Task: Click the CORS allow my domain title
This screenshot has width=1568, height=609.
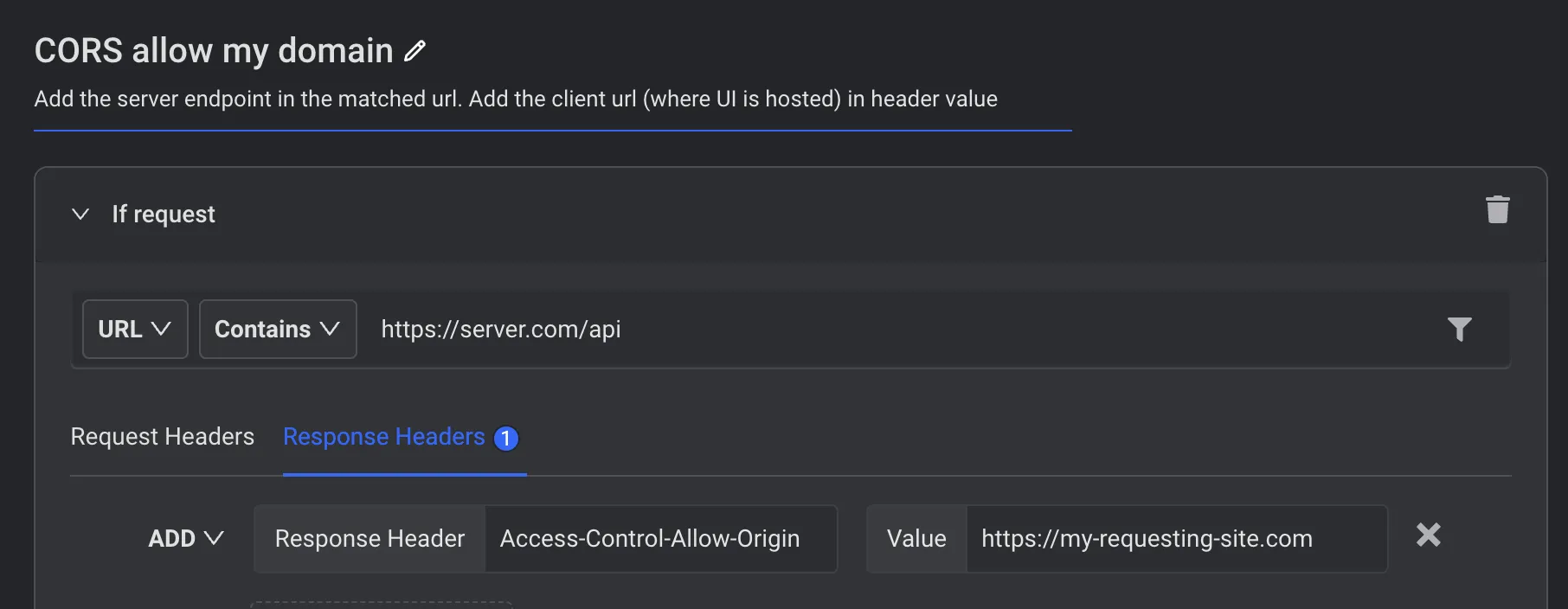Action: tap(214, 51)
